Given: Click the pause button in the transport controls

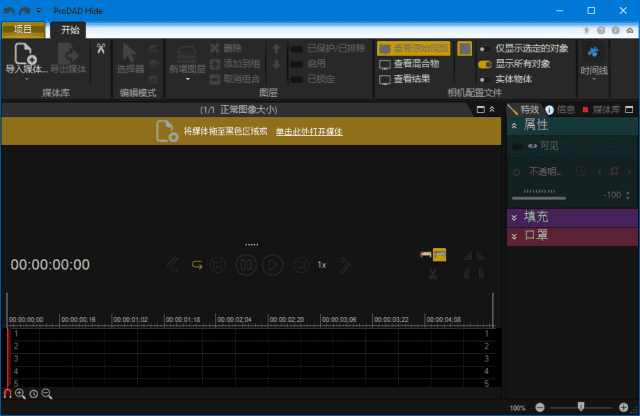Looking at the screenshot, I should point(245,265).
